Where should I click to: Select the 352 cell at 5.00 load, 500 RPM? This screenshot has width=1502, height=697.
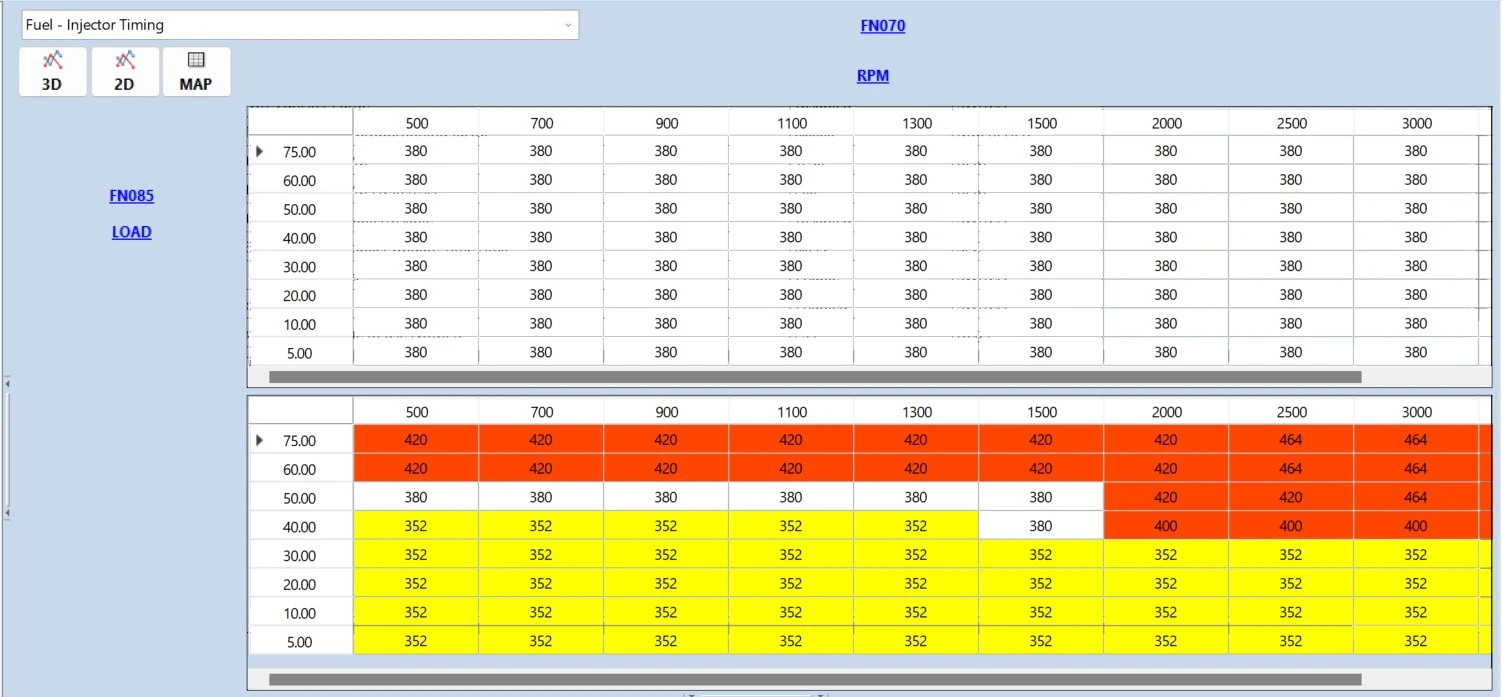416,641
